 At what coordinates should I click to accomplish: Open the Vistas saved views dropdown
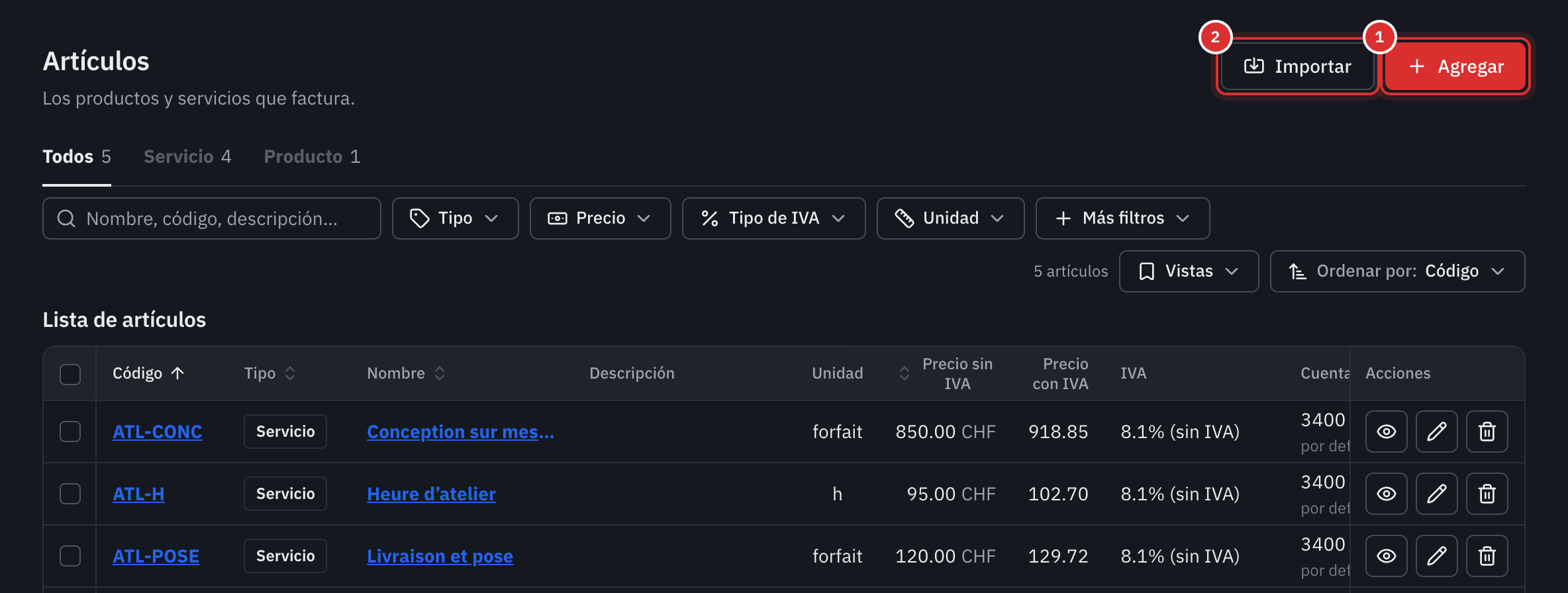(x=1189, y=271)
